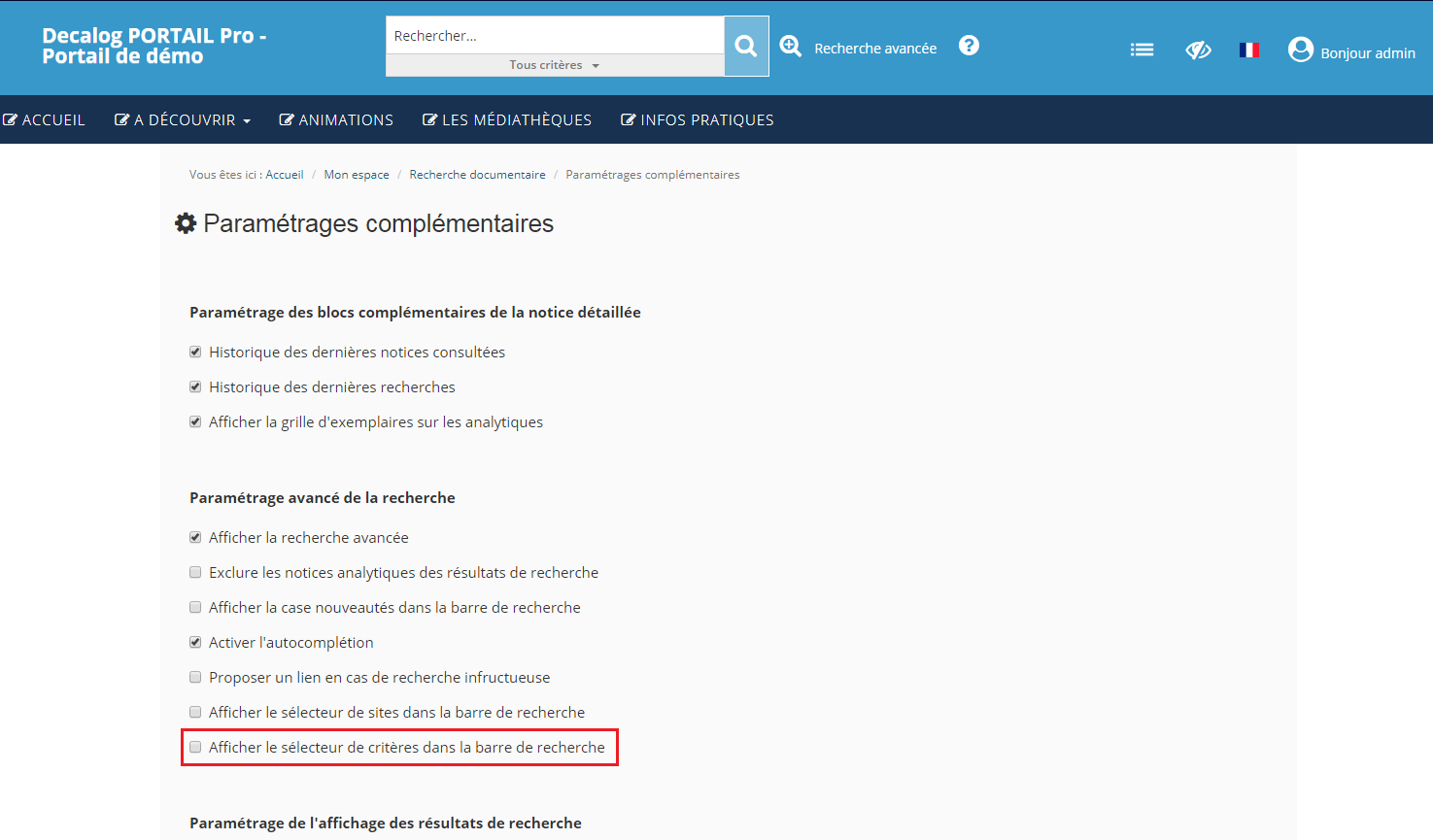Image resolution: width=1433 pixels, height=840 pixels.
Task: Enable 'Afficher le sélecteur de critères' checkbox
Action: coord(195,747)
